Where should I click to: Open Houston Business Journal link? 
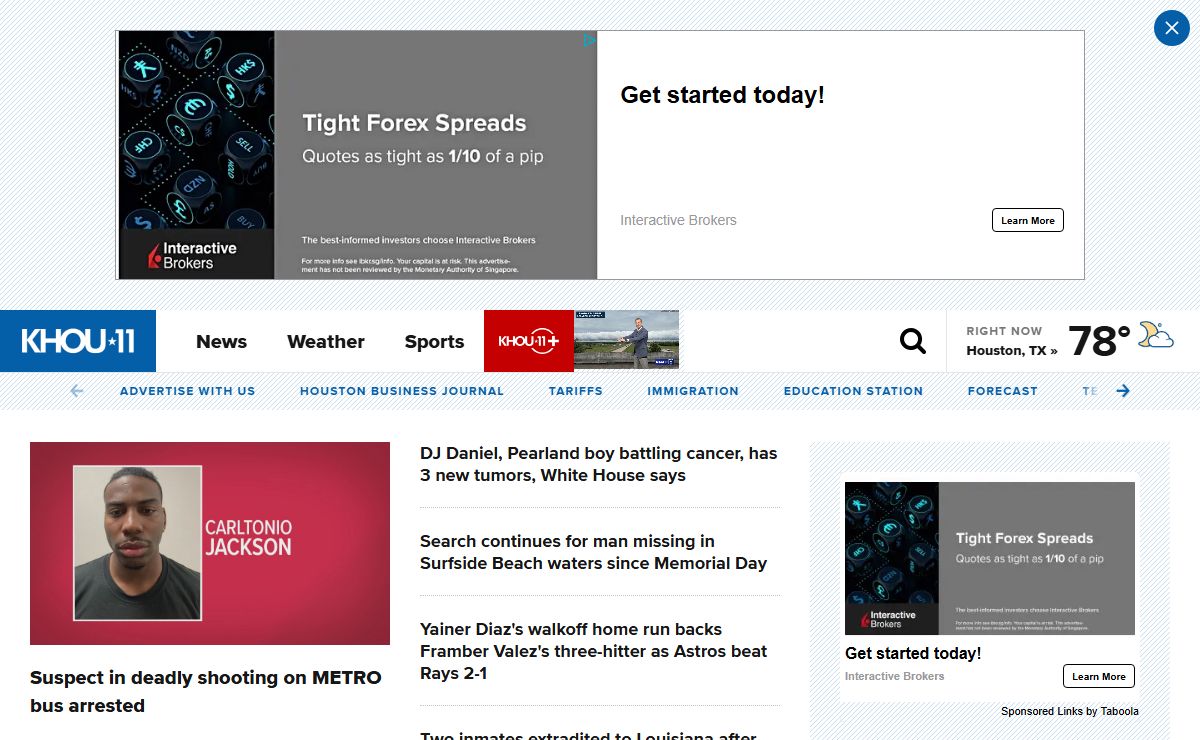[402, 391]
